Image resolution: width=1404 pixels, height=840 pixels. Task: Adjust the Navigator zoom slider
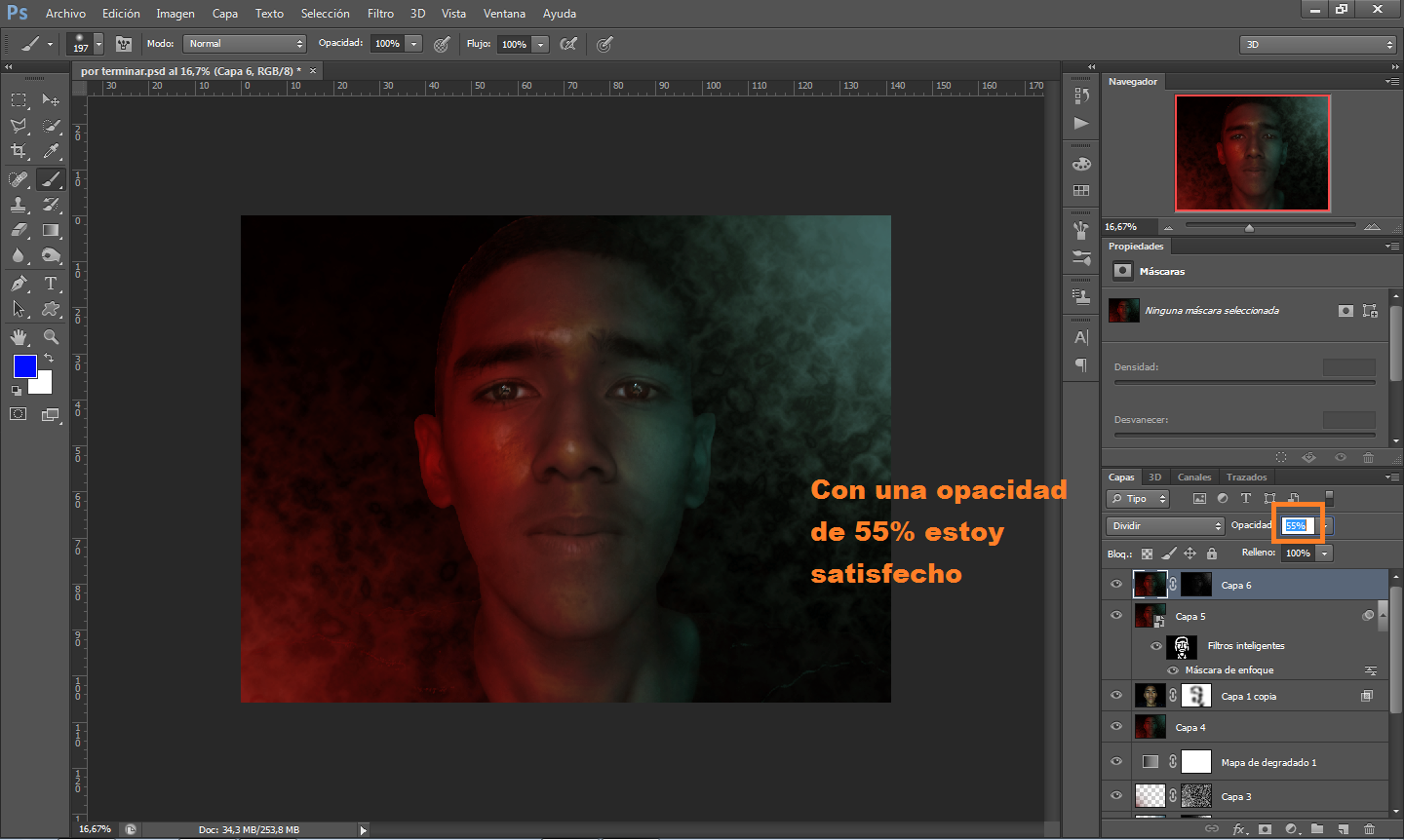coord(1249,227)
